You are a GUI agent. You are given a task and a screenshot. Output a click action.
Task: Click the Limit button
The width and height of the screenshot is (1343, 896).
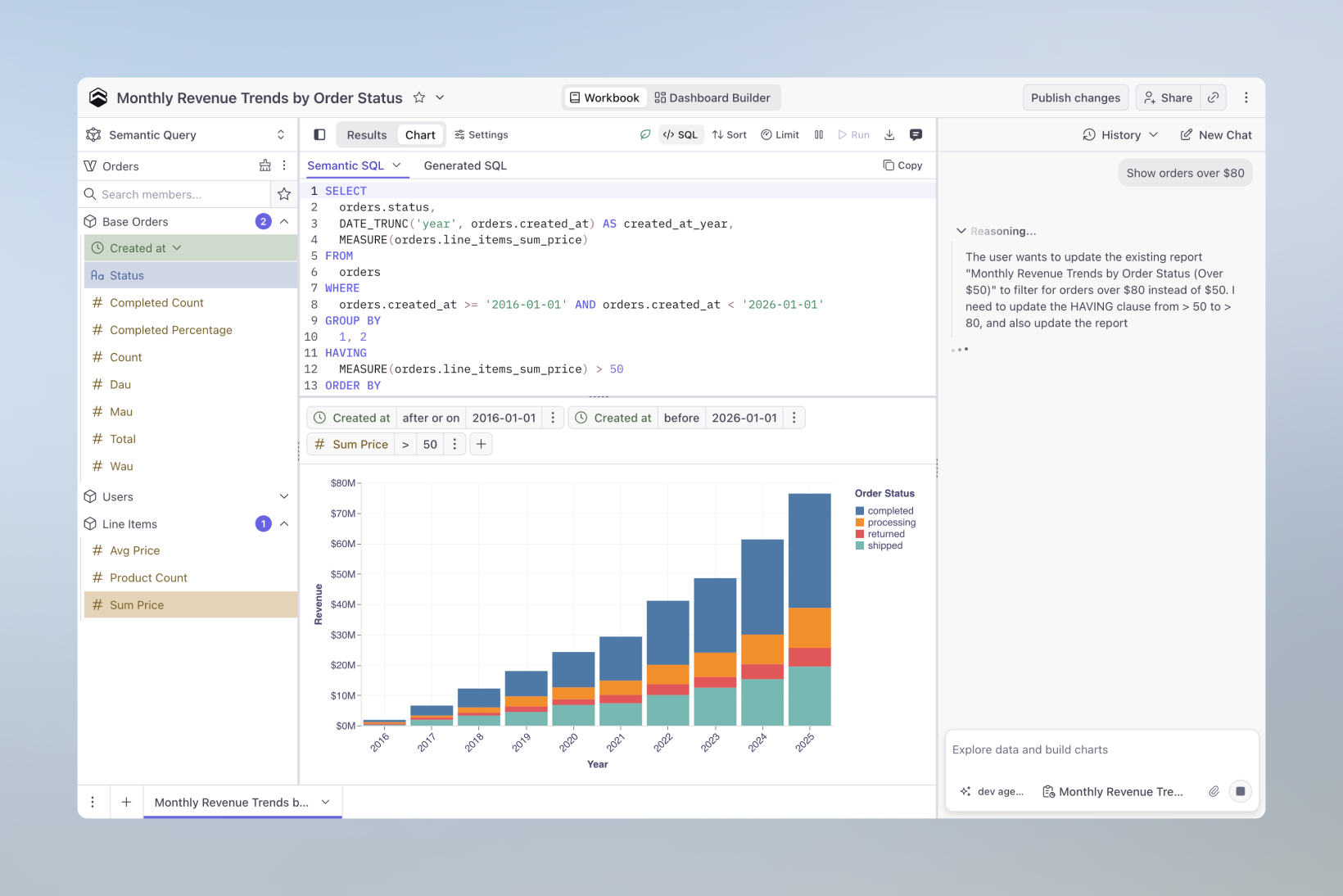coord(780,134)
